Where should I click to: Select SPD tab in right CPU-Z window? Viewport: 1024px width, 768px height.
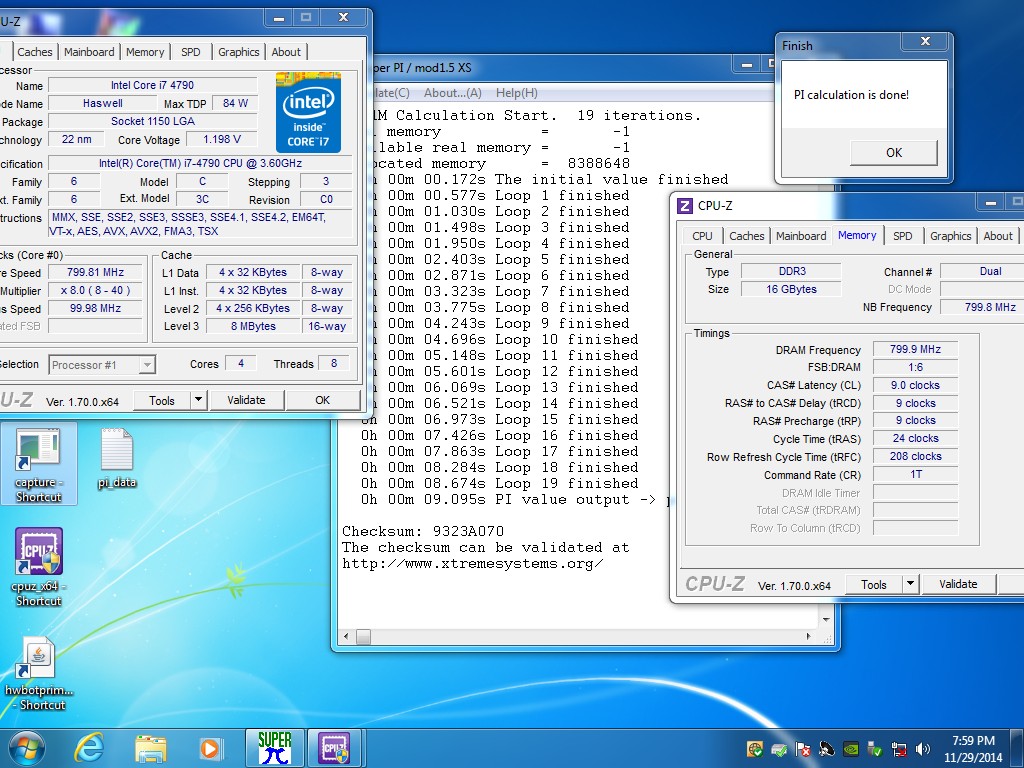click(x=903, y=236)
